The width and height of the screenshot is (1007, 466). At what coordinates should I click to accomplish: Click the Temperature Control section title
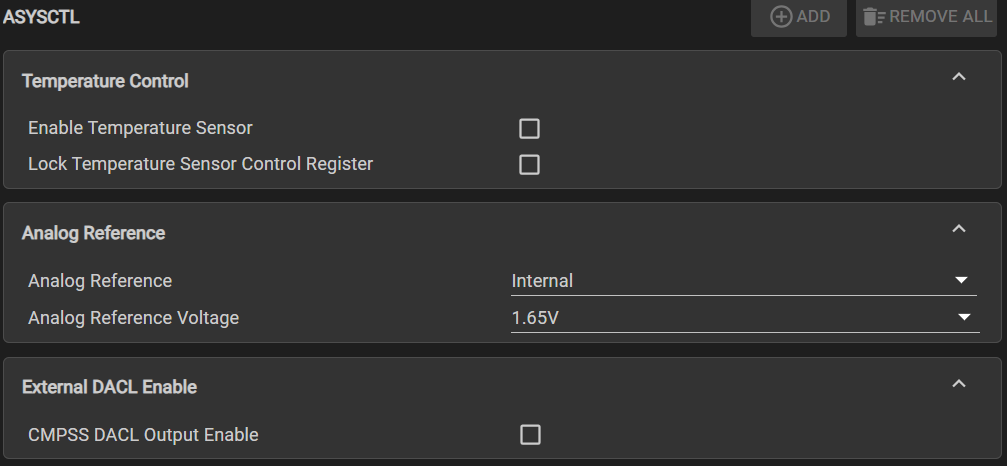click(105, 81)
